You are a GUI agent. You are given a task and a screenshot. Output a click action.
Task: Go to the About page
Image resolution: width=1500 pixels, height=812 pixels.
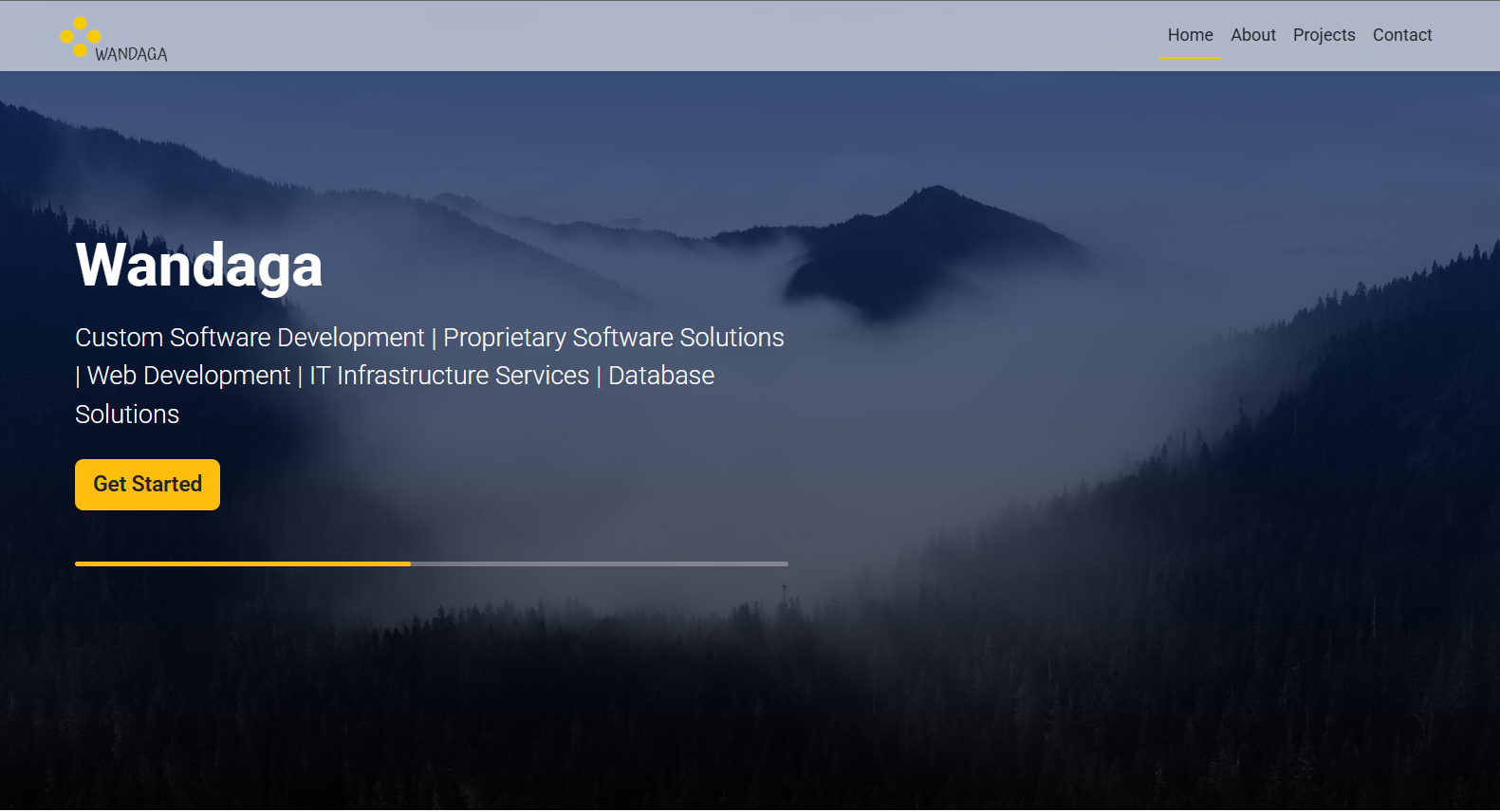click(1252, 35)
